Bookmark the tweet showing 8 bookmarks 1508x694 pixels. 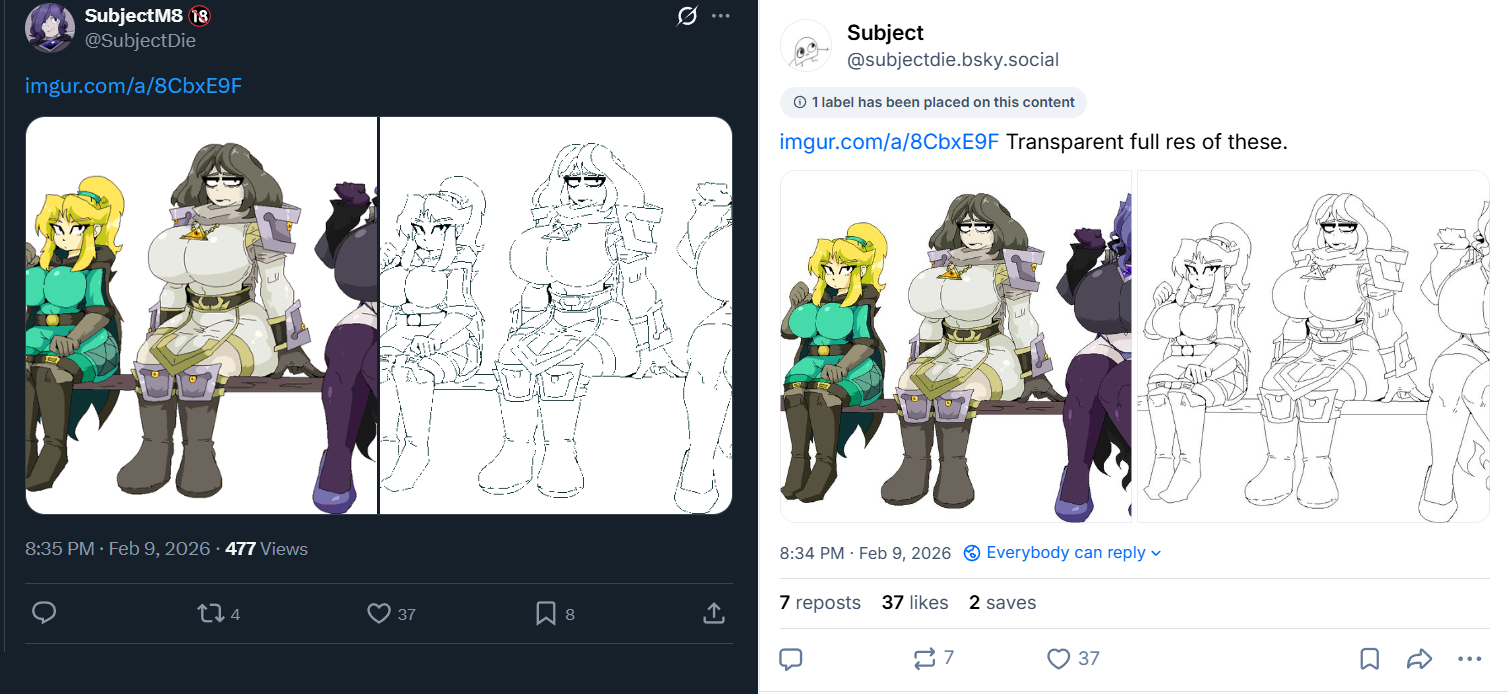(546, 613)
